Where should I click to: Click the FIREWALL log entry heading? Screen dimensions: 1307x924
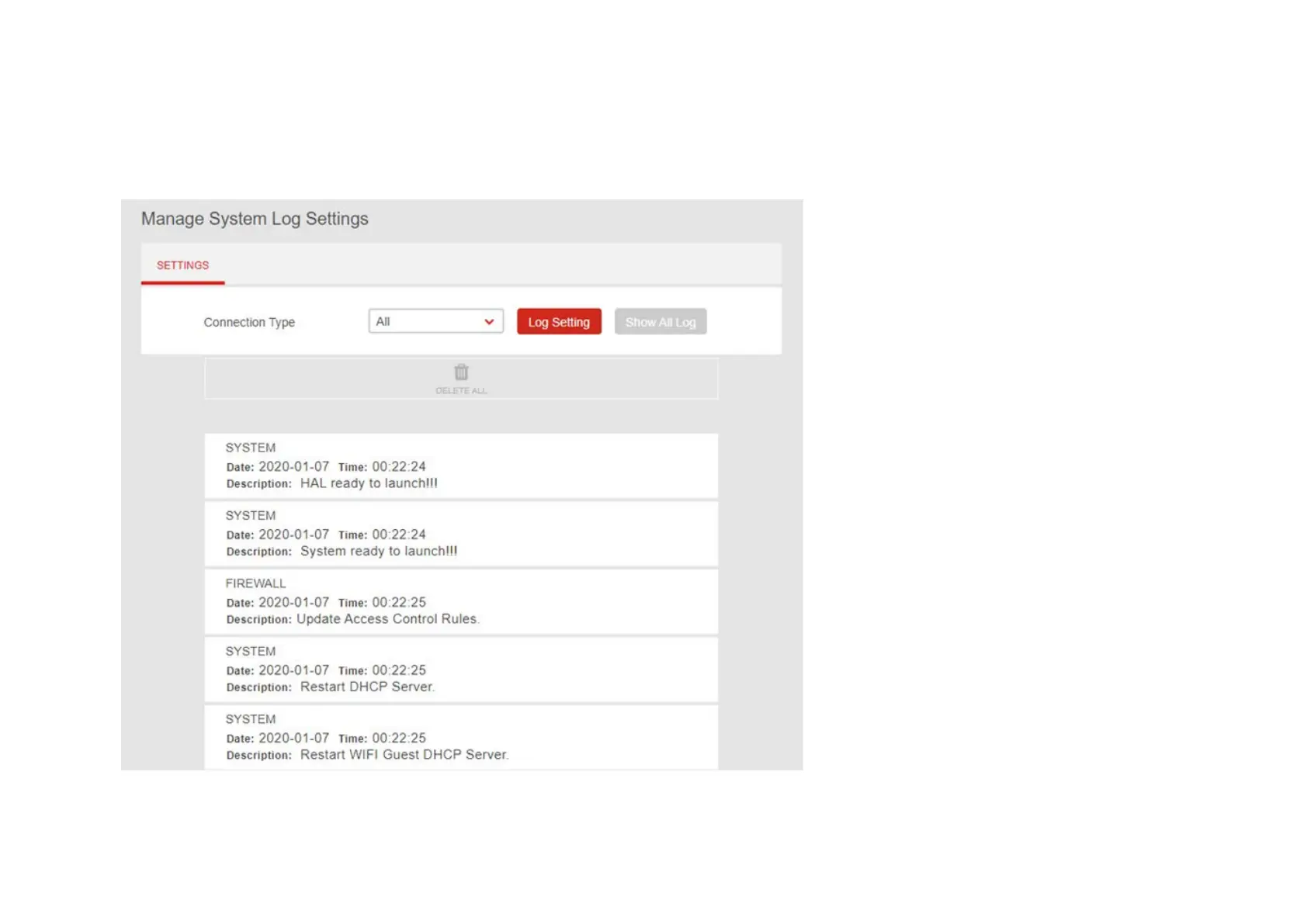[255, 583]
